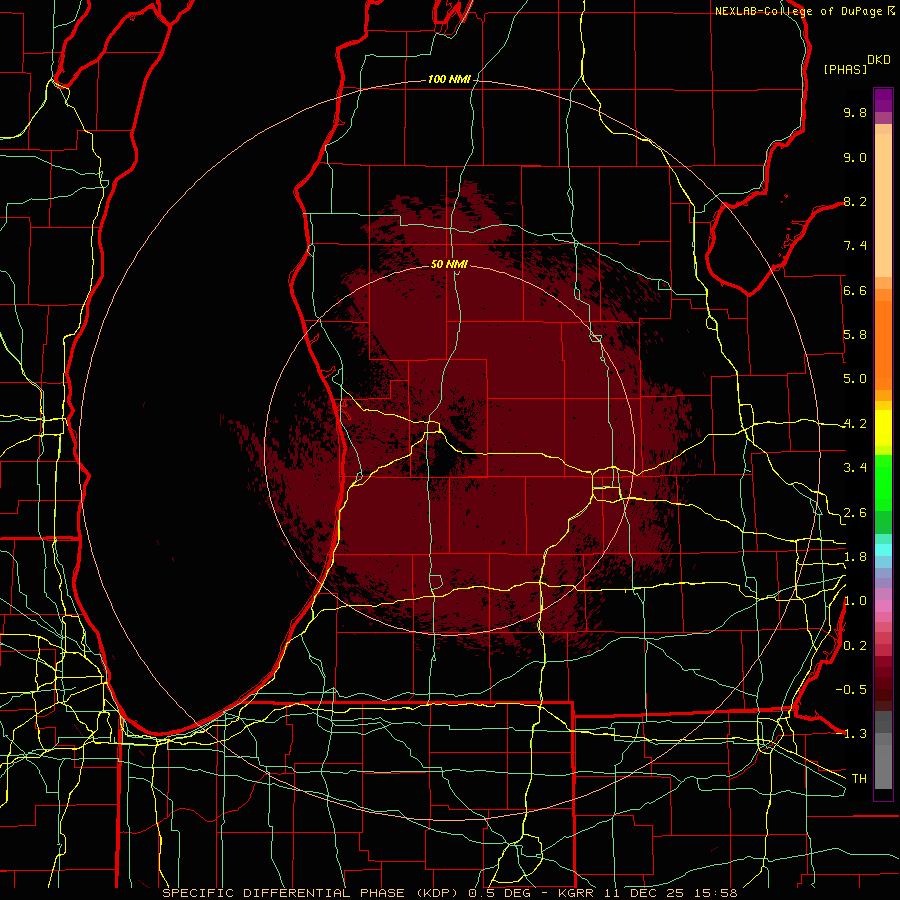This screenshot has height=900, width=900.
Task: Click the 0.5 DEG elevation text
Action: tap(498, 893)
